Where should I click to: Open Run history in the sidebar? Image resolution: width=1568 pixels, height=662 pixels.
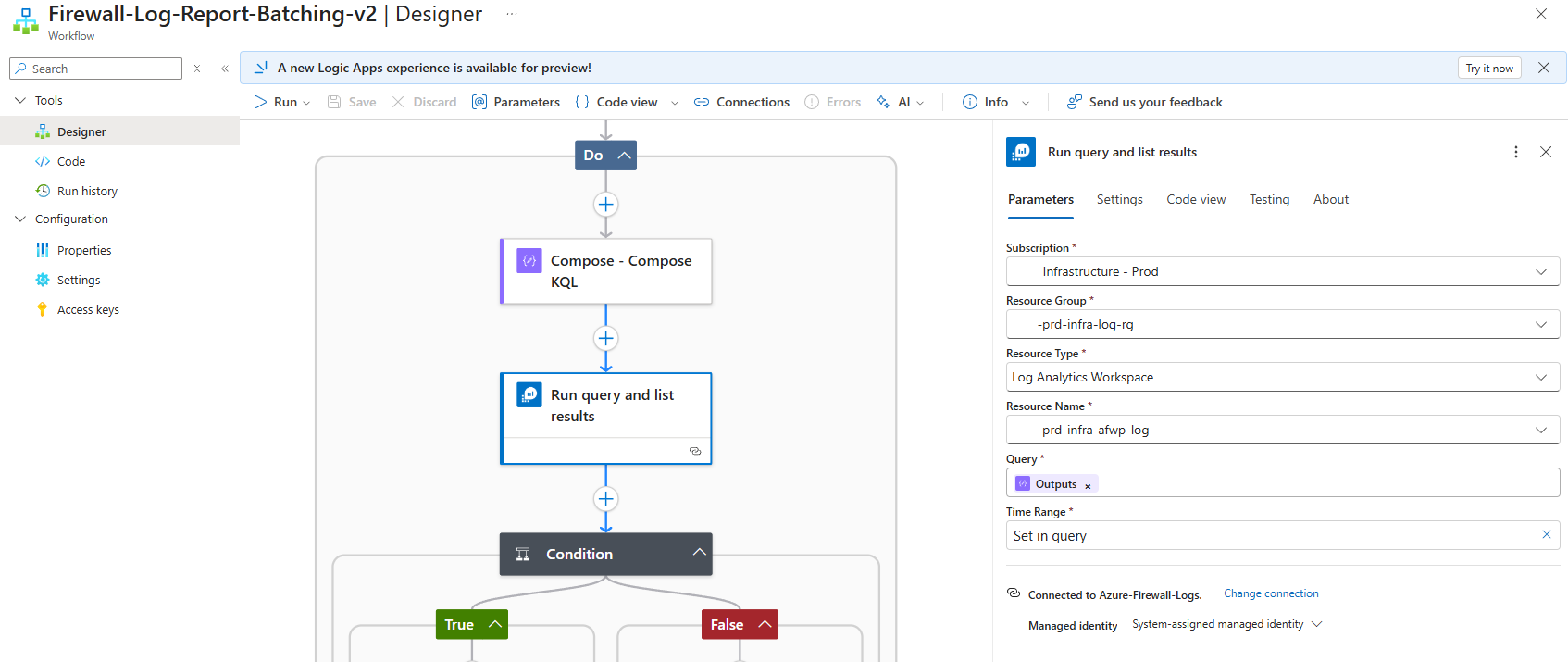click(x=87, y=191)
